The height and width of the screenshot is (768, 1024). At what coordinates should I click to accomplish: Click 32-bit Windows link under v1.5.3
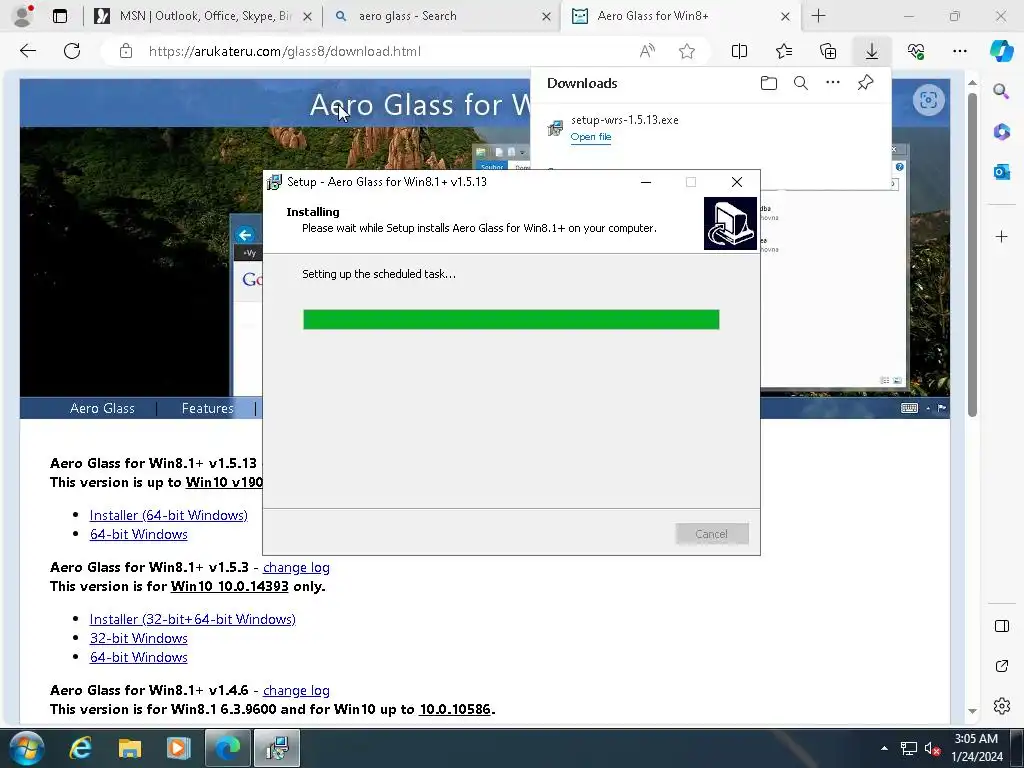point(138,638)
